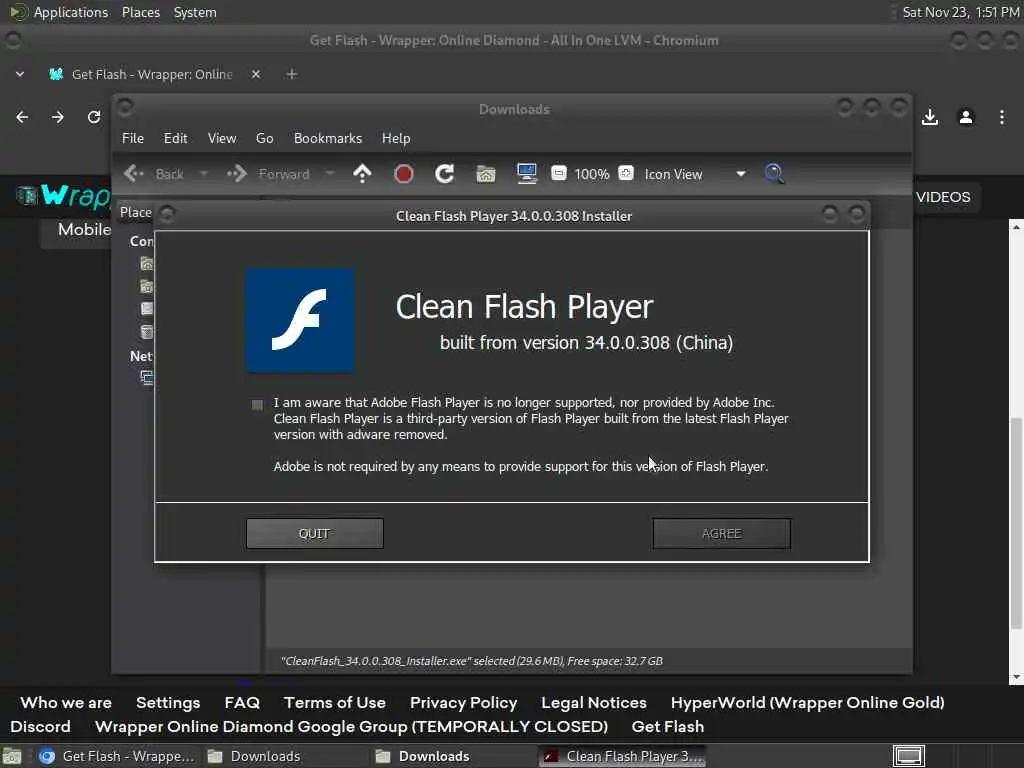Click Chromium back navigation arrow
The height and width of the screenshot is (768, 1024).
22,117
